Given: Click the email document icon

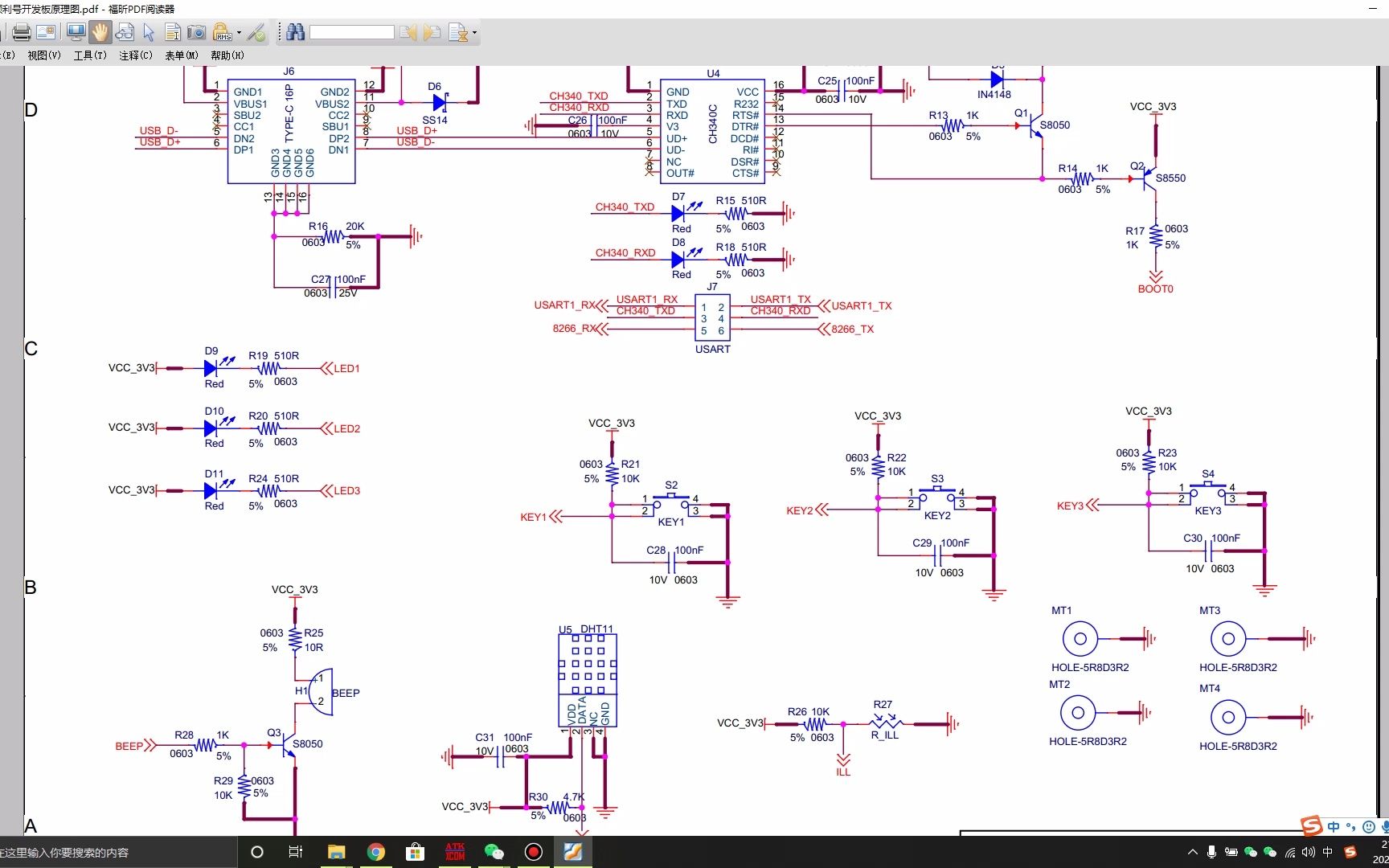Looking at the screenshot, I should (46, 33).
